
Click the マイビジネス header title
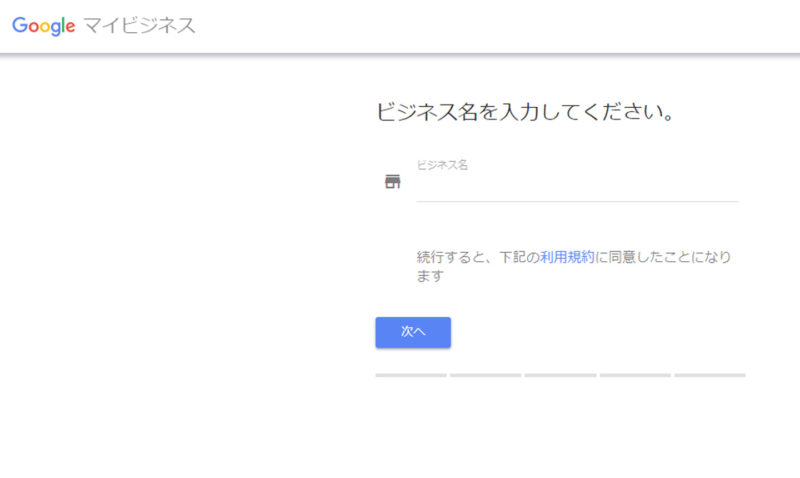140,26
